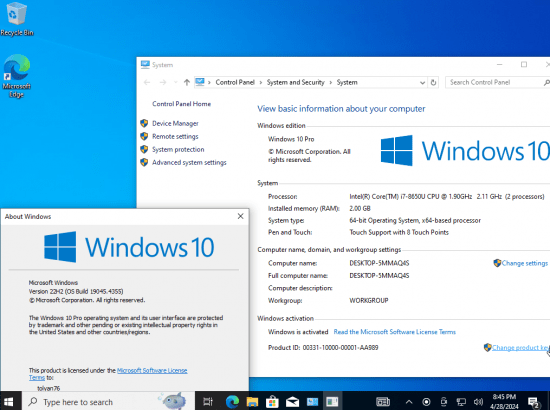Switch to About Windows taskbar button
The image size is (550, 410).
[332, 402]
